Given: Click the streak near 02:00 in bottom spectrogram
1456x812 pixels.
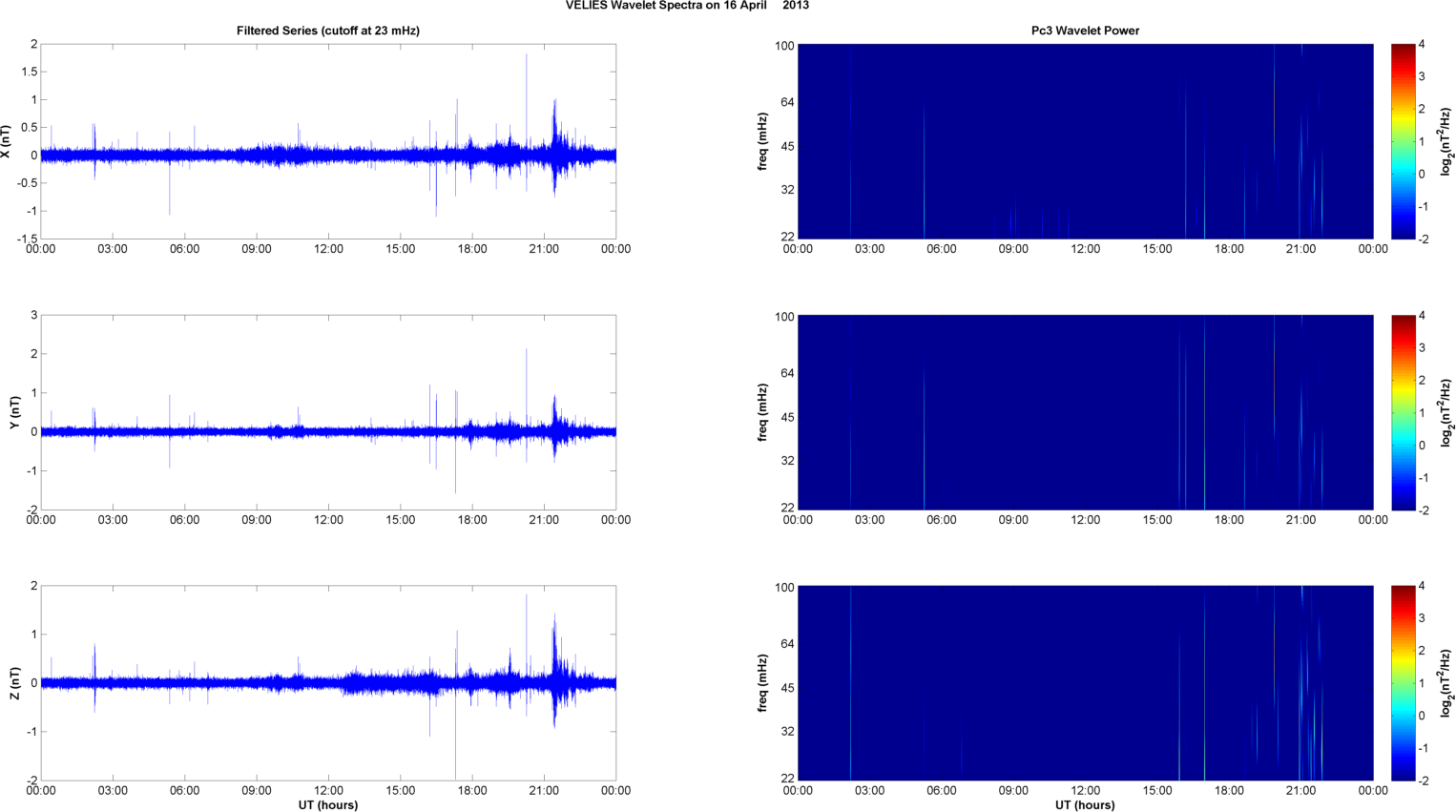Looking at the screenshot, I should (850, 683).
